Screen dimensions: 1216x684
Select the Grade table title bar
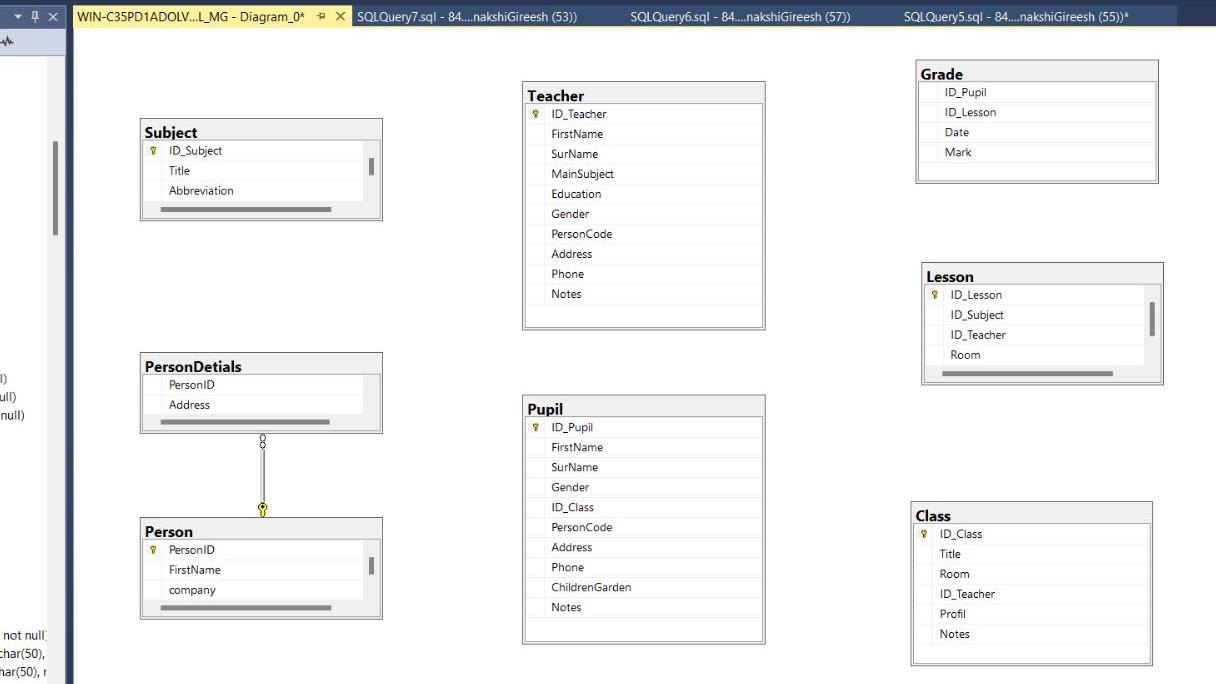click(1036, 73)
